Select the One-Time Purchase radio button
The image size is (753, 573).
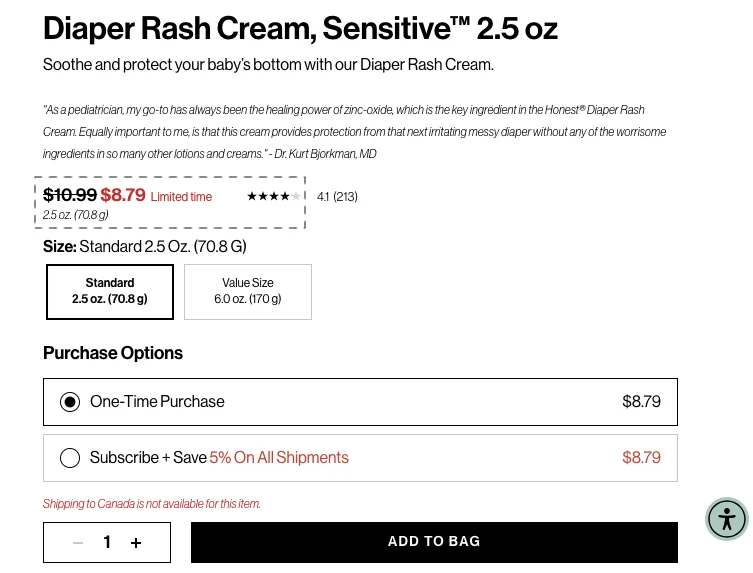[70, 402]
